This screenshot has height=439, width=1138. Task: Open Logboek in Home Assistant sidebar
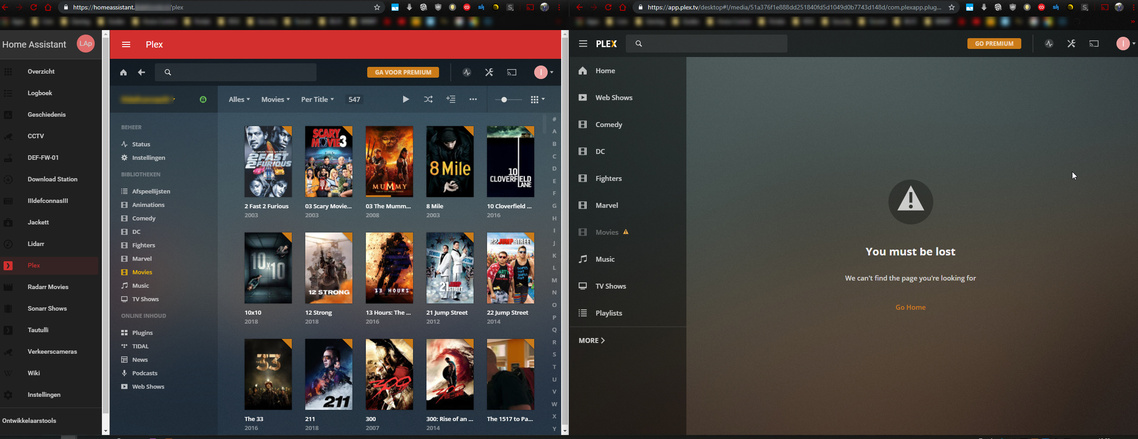pyautogui.click(x=40, y=93)
